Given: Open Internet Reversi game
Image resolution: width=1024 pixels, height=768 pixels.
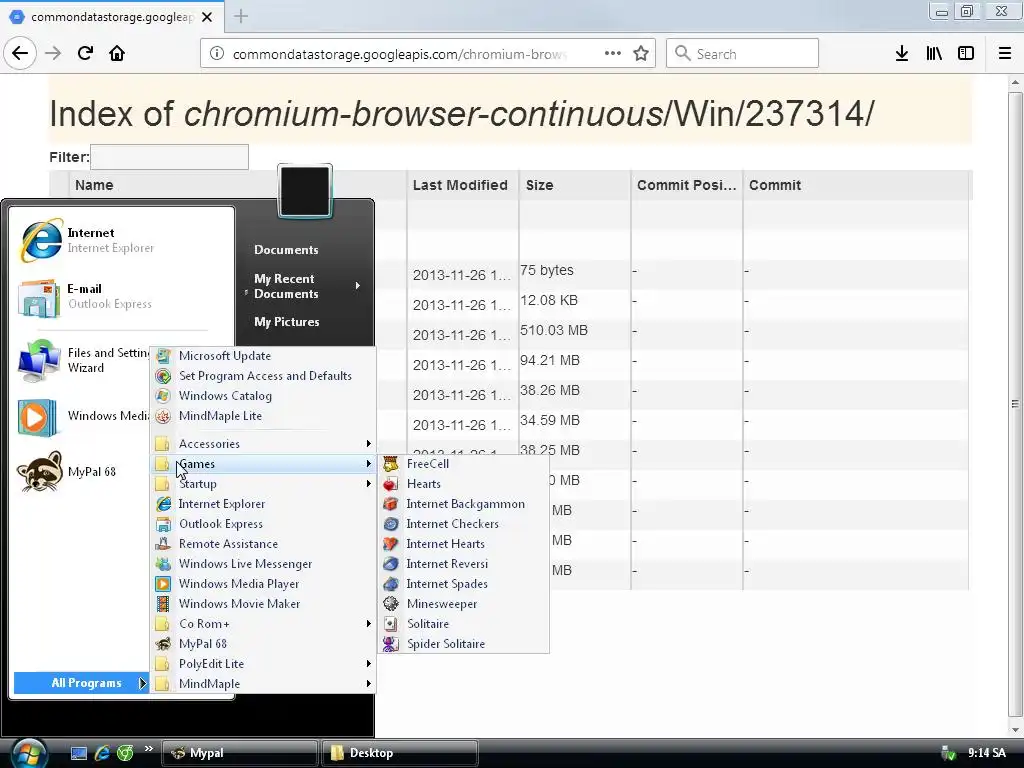Looking at the screenshot, I should coord(464,564).
